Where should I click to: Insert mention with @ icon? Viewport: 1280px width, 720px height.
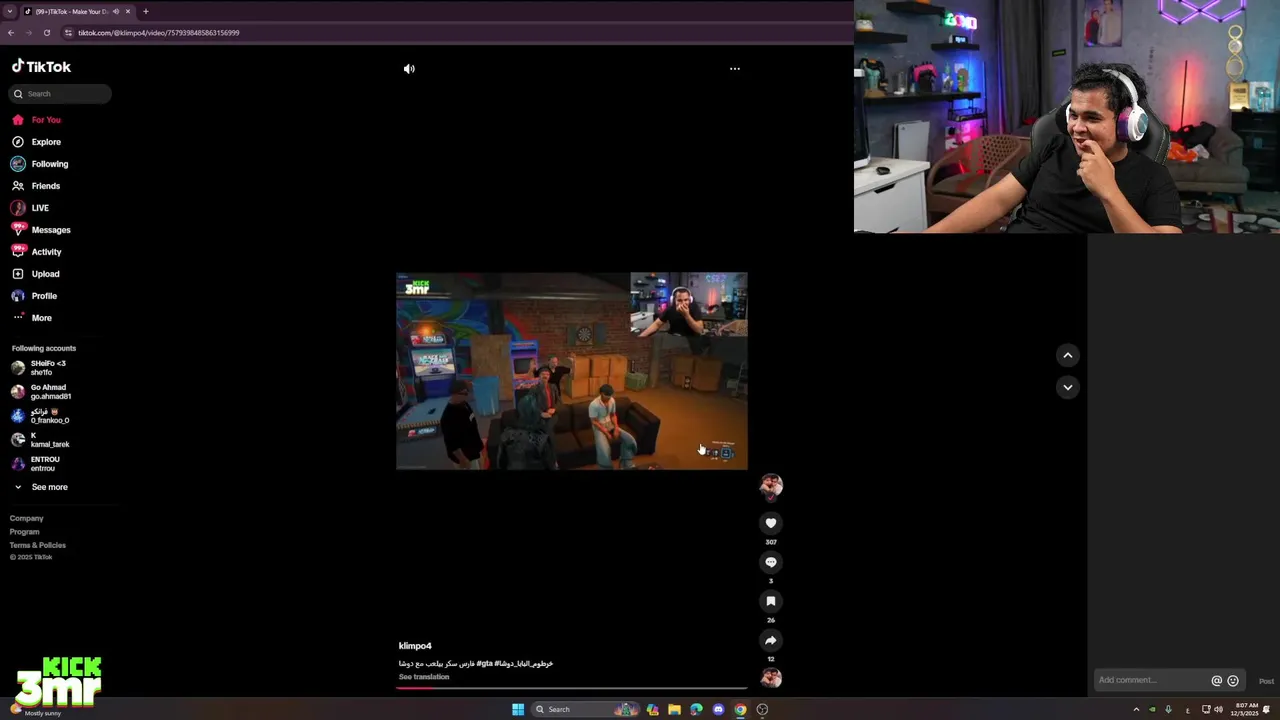tap(1217, 681)
